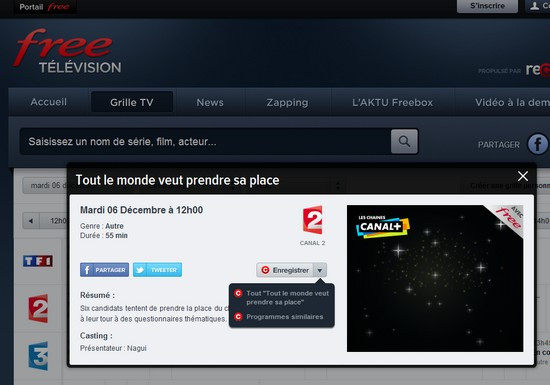Click the Mardi 06 Décembre à 12h00 heading
Image resolution: width=550 pixels, height=385 pixels.
(x=141, y=210)
